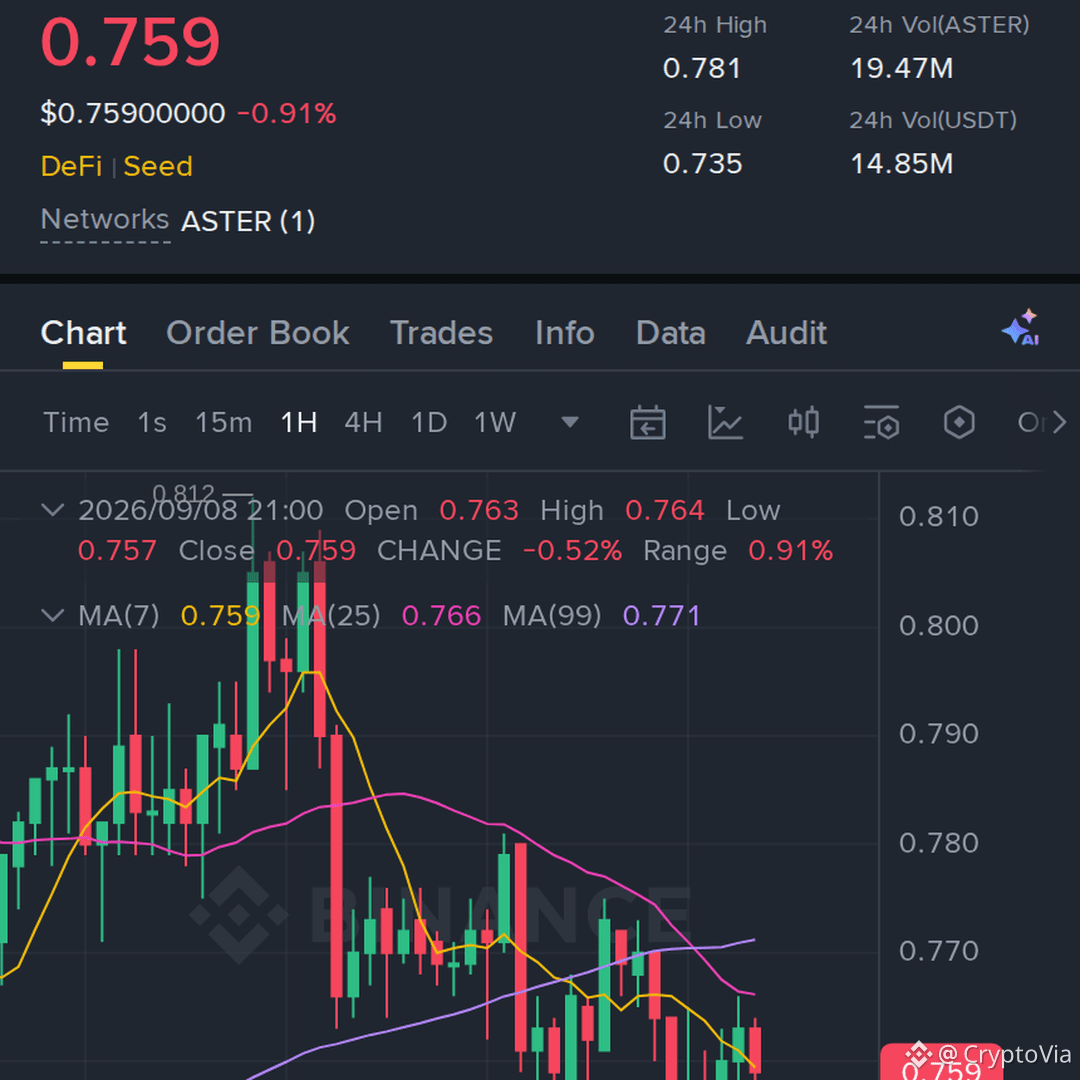Switch to the 15m interval
The height and width of the screenshot is (1080, 1080).
[224, 422]
